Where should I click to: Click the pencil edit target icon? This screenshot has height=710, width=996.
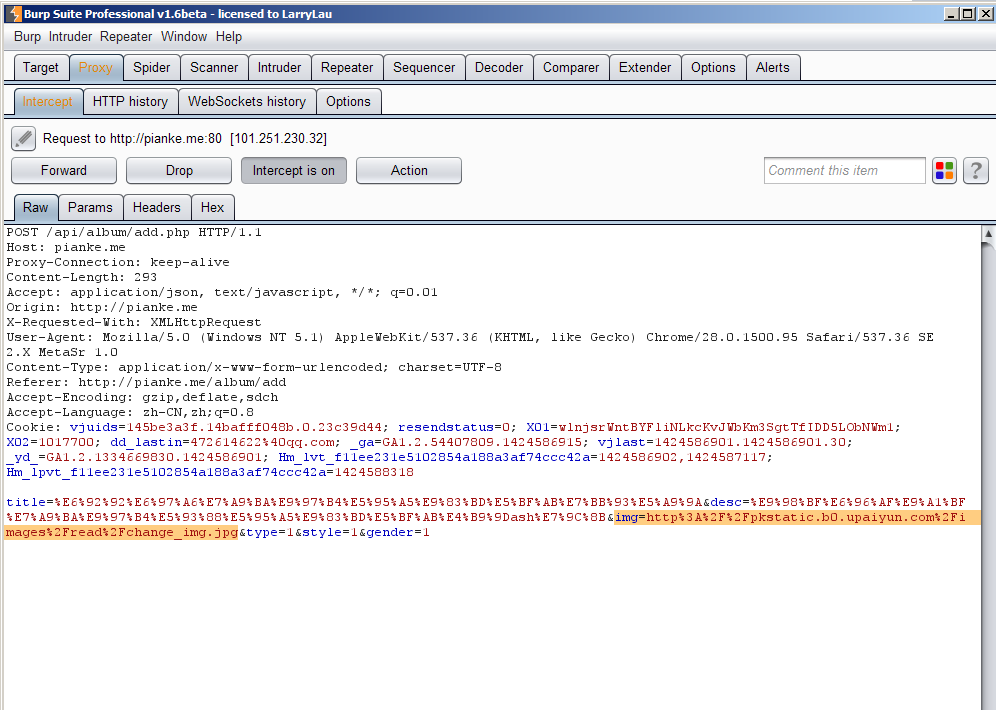(24, 138)
